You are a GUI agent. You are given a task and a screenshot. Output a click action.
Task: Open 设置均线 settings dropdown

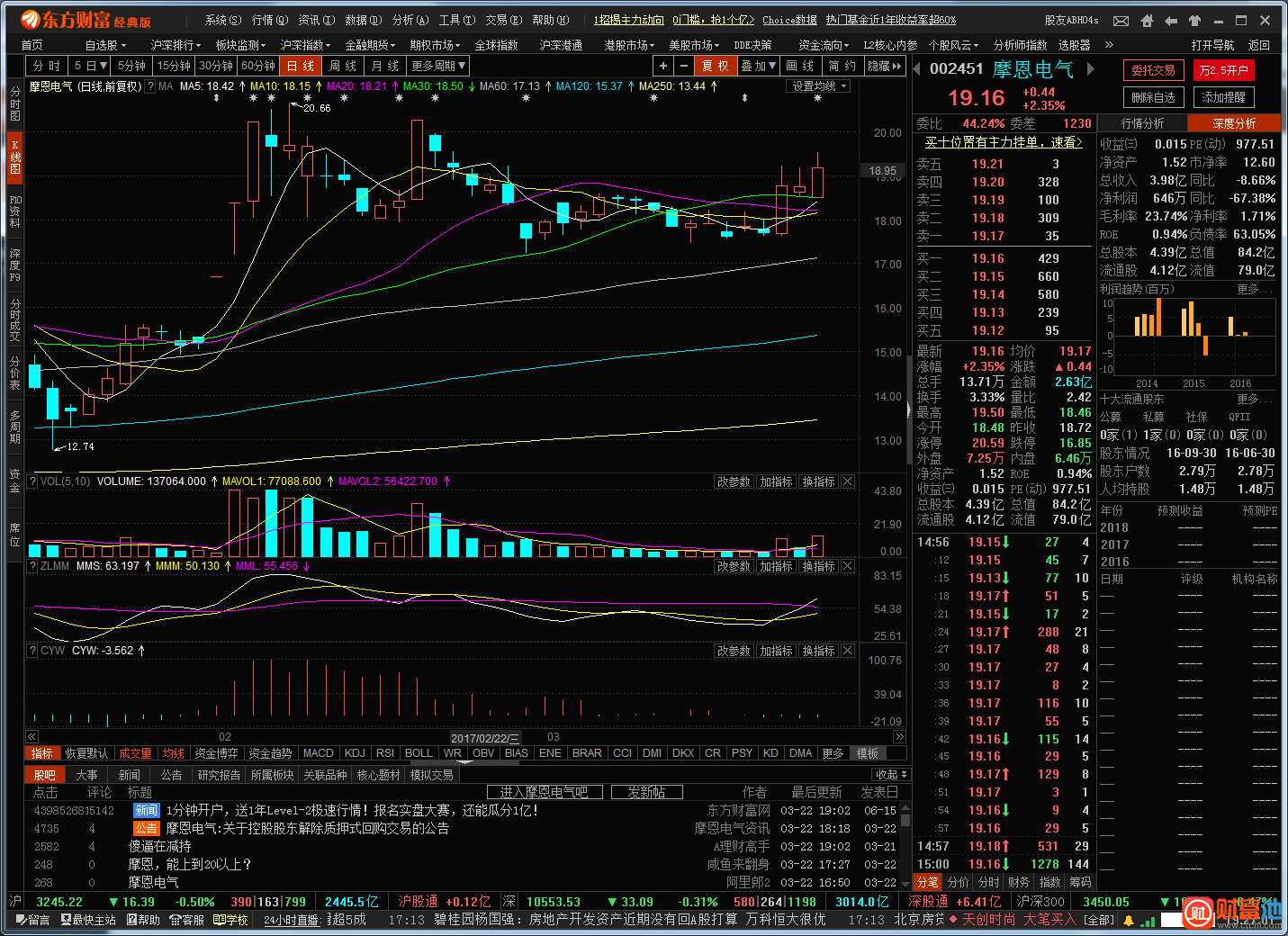coord(820,86)
